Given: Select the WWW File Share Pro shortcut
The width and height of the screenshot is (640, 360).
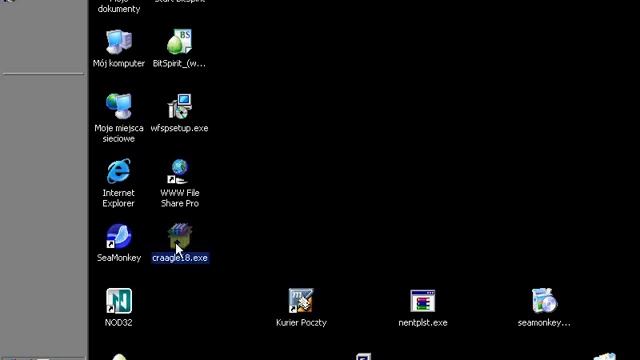Looking at the screenshot, I should 179,171.
